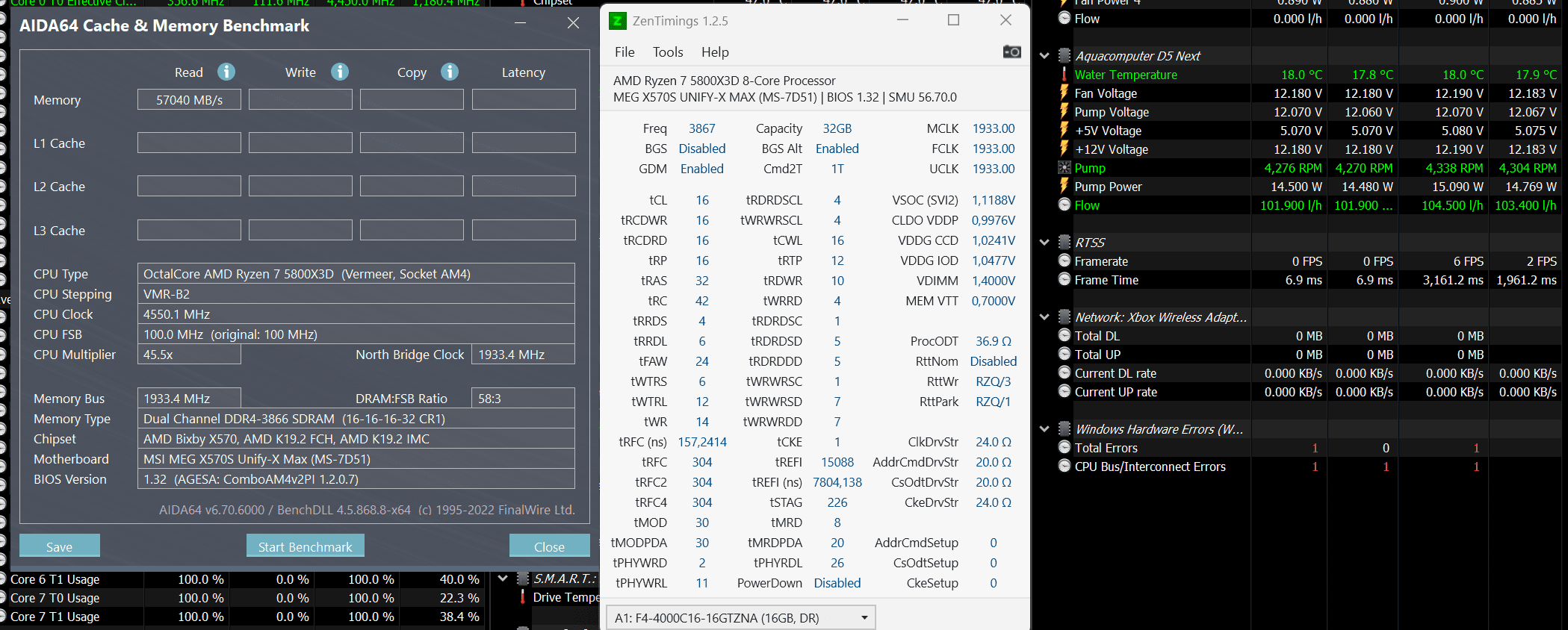Click the Fan Voltage lightning icon
The width and height of the screenshot is (1568, 630).
click(1065, 93)
